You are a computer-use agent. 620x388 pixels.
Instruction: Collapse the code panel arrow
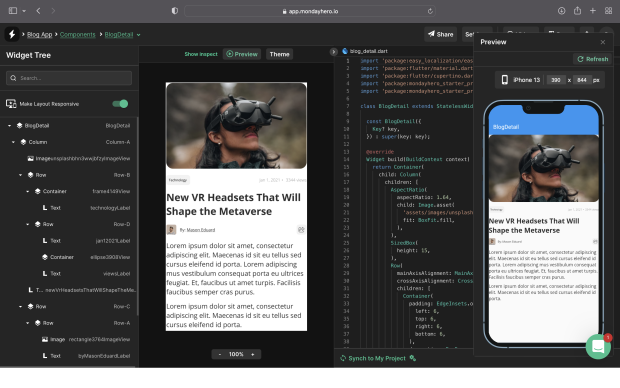(333, 51)
